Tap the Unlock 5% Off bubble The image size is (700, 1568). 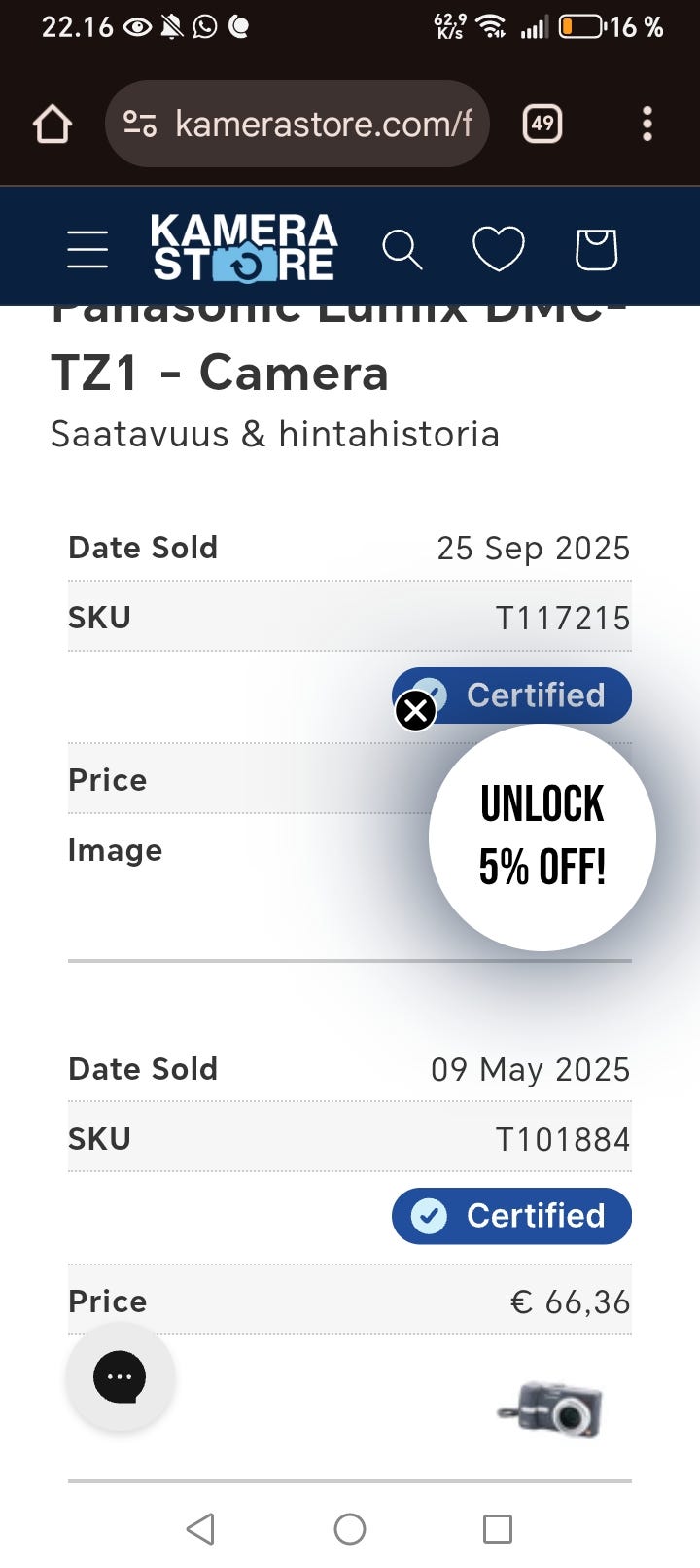(542, 837)
